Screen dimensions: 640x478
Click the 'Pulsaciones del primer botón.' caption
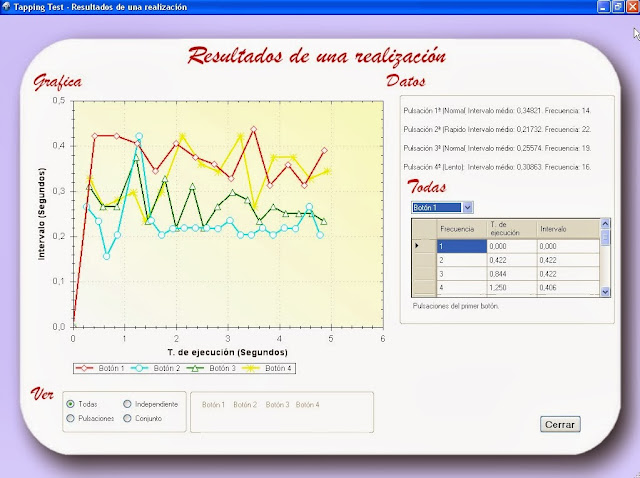coord(456,306)
